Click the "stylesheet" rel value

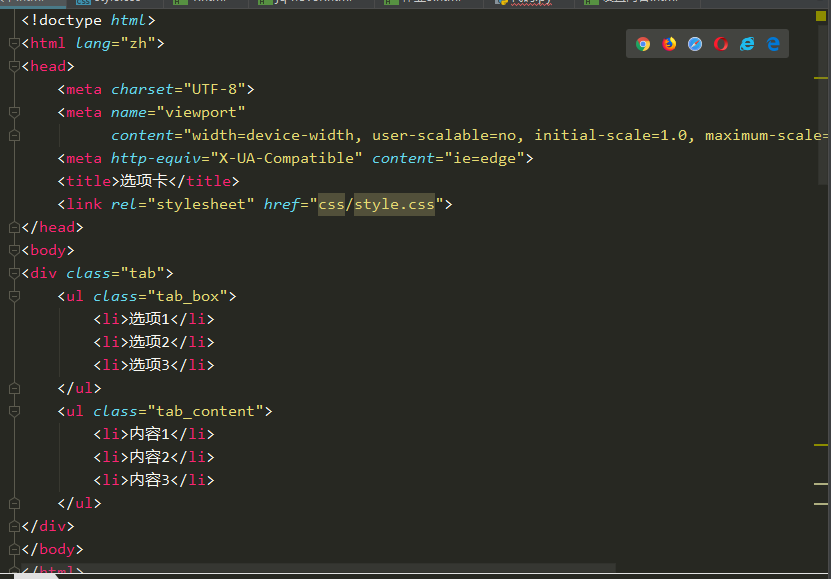[201, 204]
